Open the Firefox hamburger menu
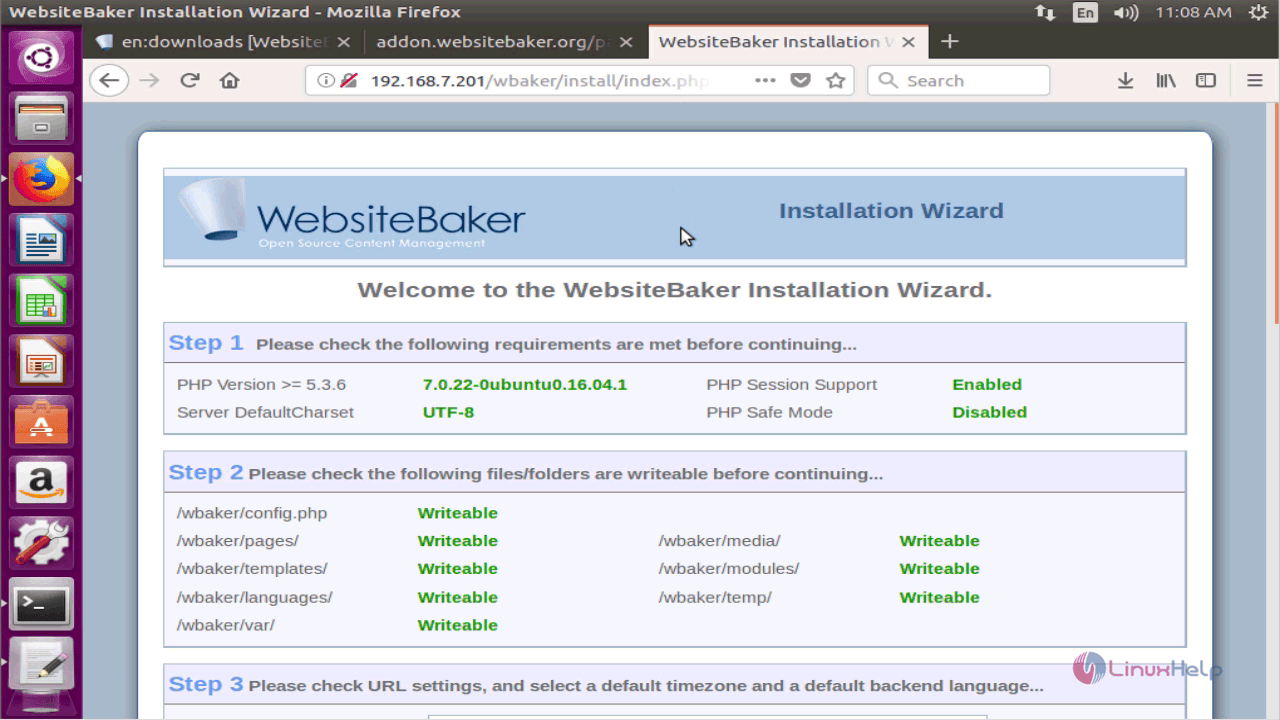Screen dimensions: 1280x720 tap(1255, 81)
